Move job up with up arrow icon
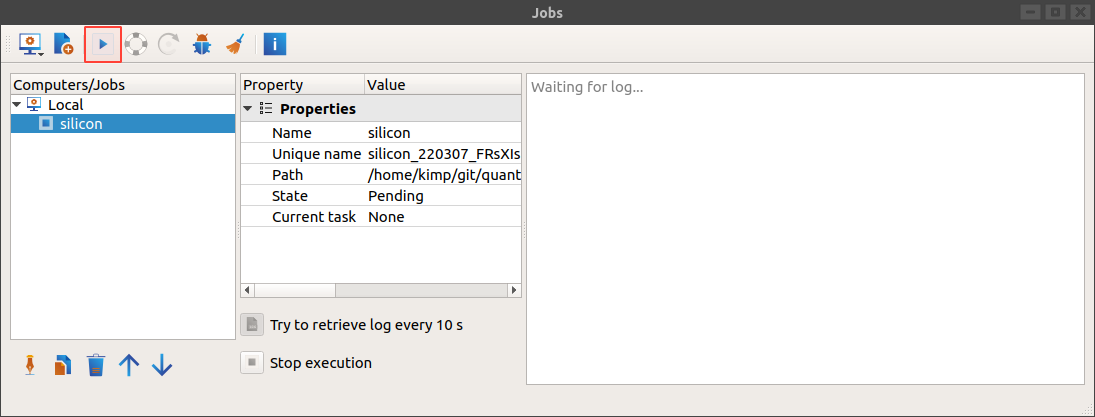Viewport: 1095px width, 417px height. pyautogui.click(x=129, y=365)
